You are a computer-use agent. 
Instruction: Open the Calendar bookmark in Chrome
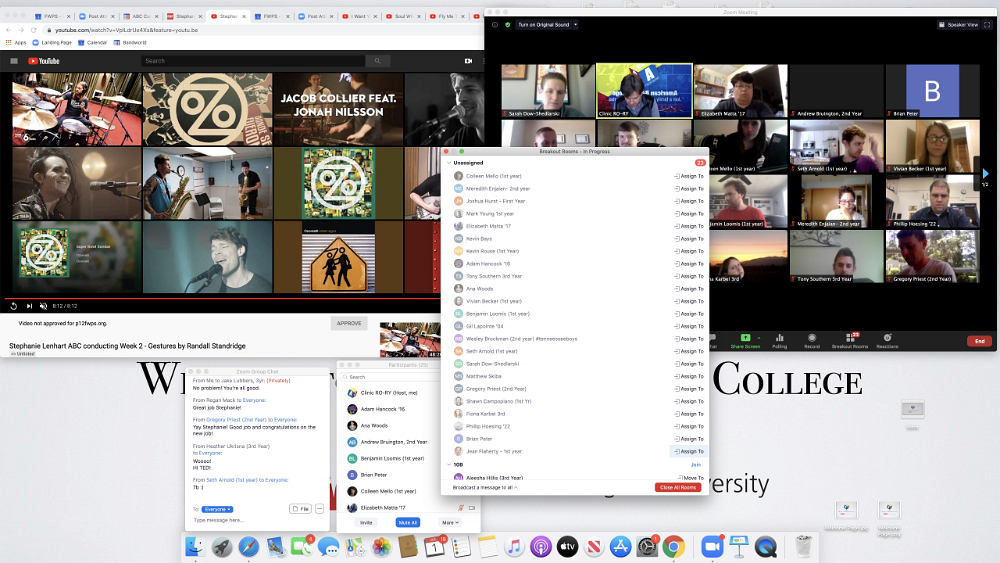point(92,43)
